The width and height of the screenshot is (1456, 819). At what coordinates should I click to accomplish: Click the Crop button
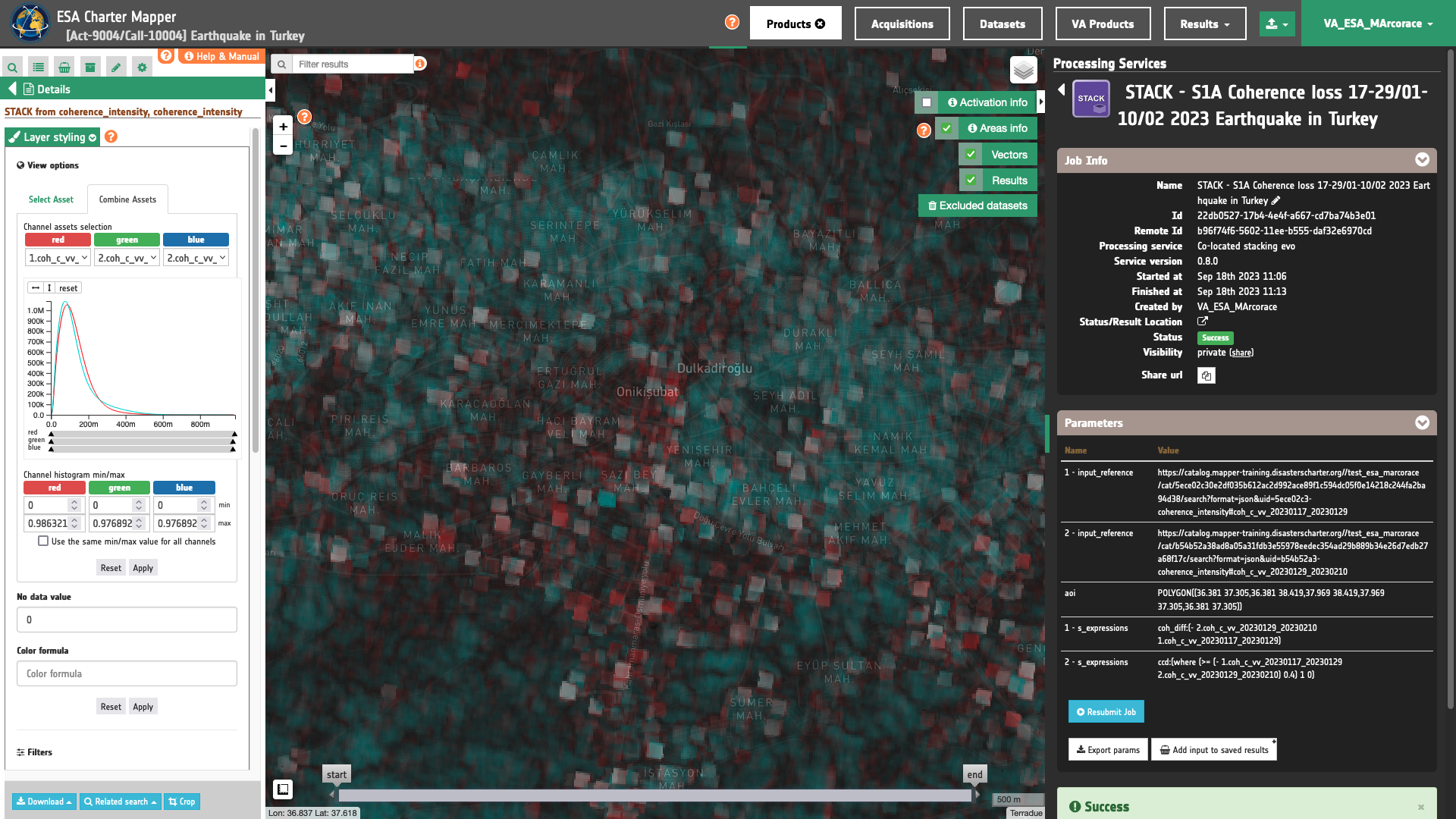tap(182, 802)
